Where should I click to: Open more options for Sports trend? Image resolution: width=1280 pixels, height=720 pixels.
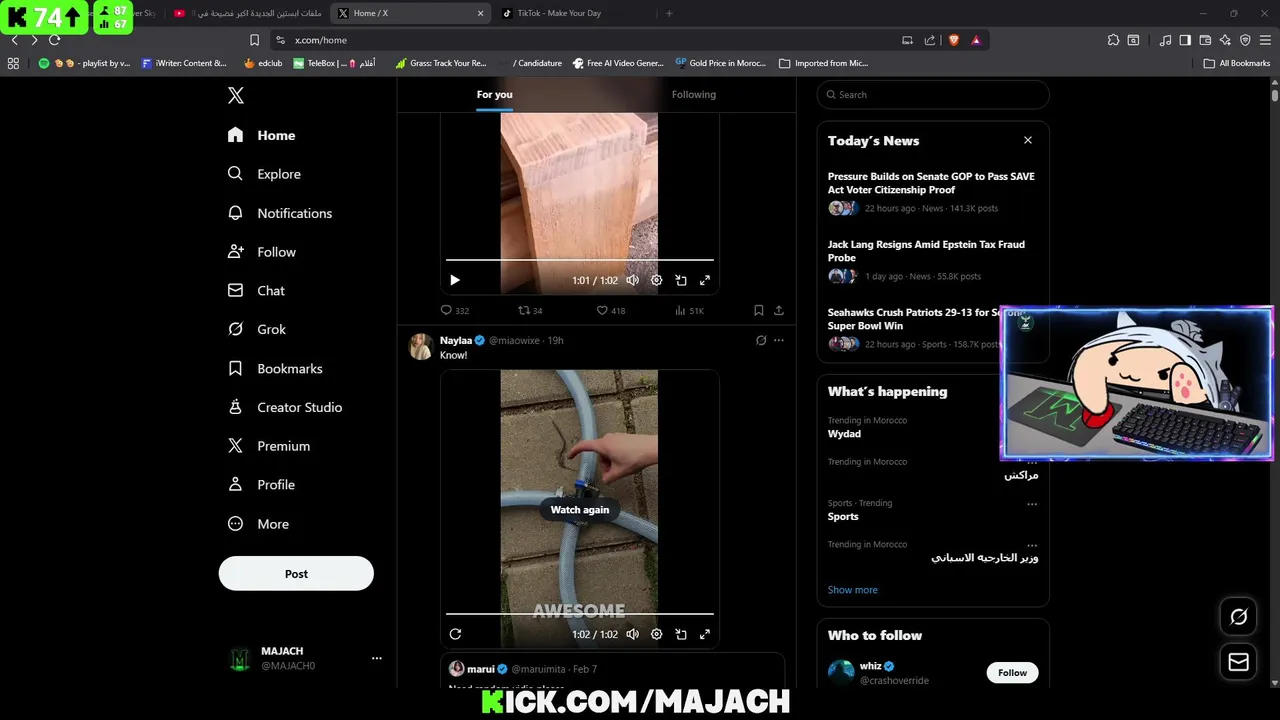click(x=1031, y=503)
